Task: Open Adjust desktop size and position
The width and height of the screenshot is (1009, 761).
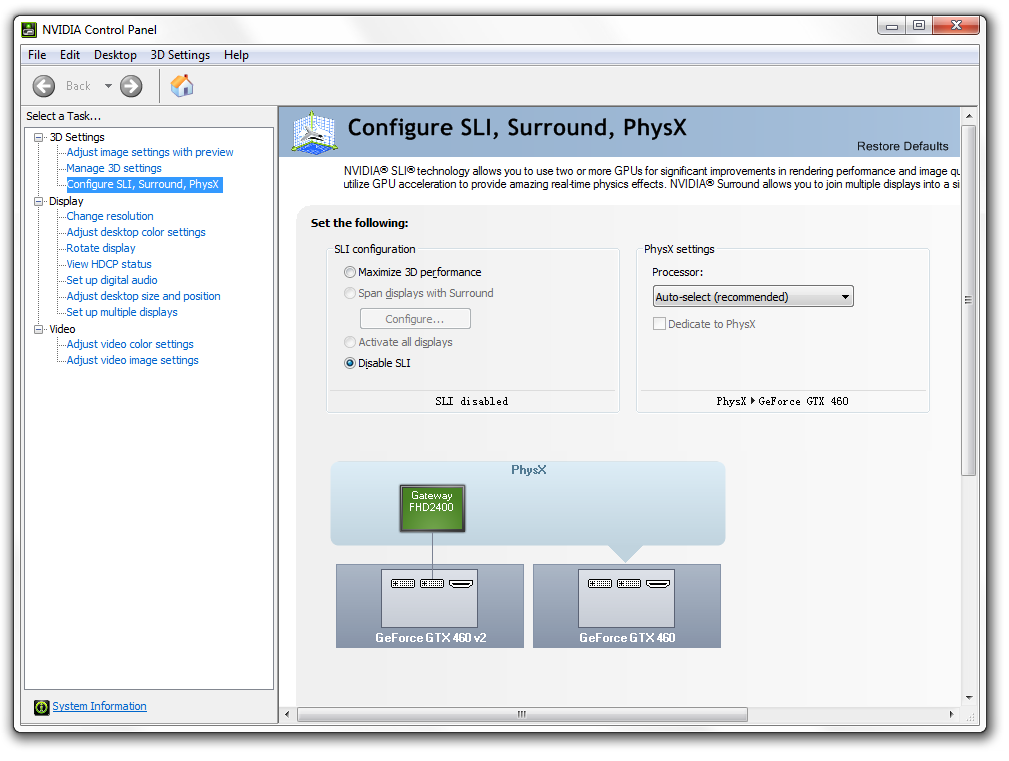Action: click(x=143, y=297)
